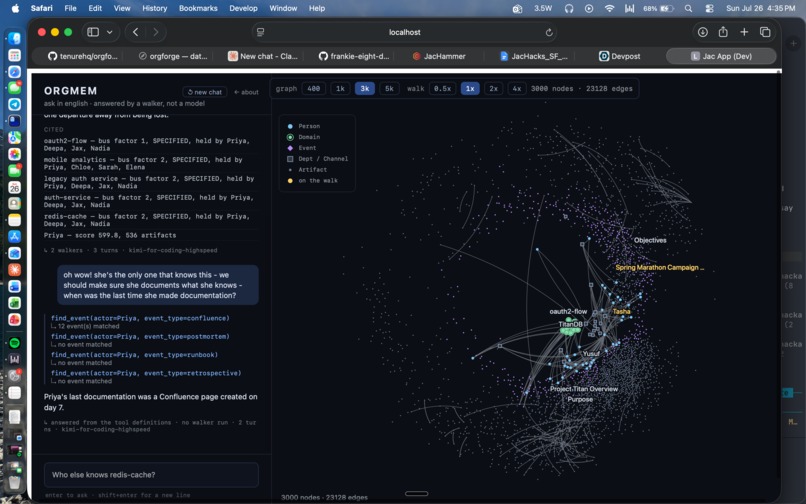Image resolution: width=806 pixels, height=504 pixels.
Task: Select the 3k graph size
Action: coord(364,88)
